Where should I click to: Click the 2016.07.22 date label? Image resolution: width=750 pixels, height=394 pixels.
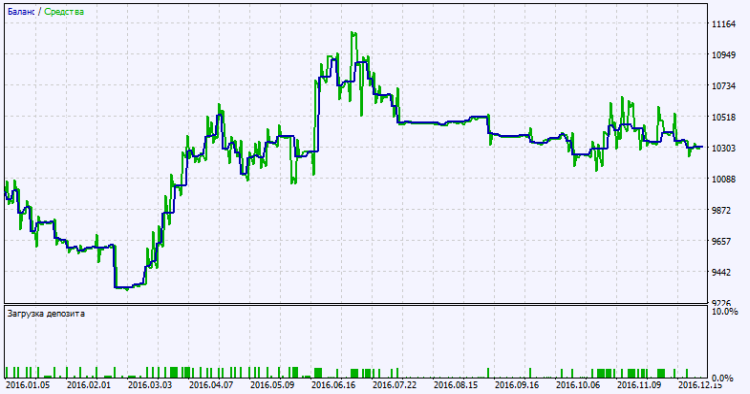pos(395,385)
